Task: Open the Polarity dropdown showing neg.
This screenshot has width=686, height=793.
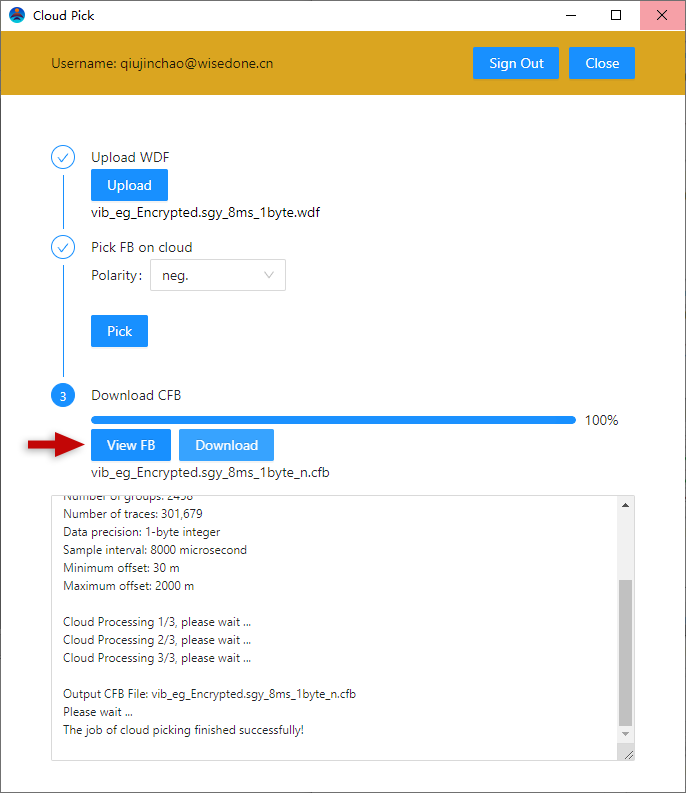Action: tap(217, 275)
